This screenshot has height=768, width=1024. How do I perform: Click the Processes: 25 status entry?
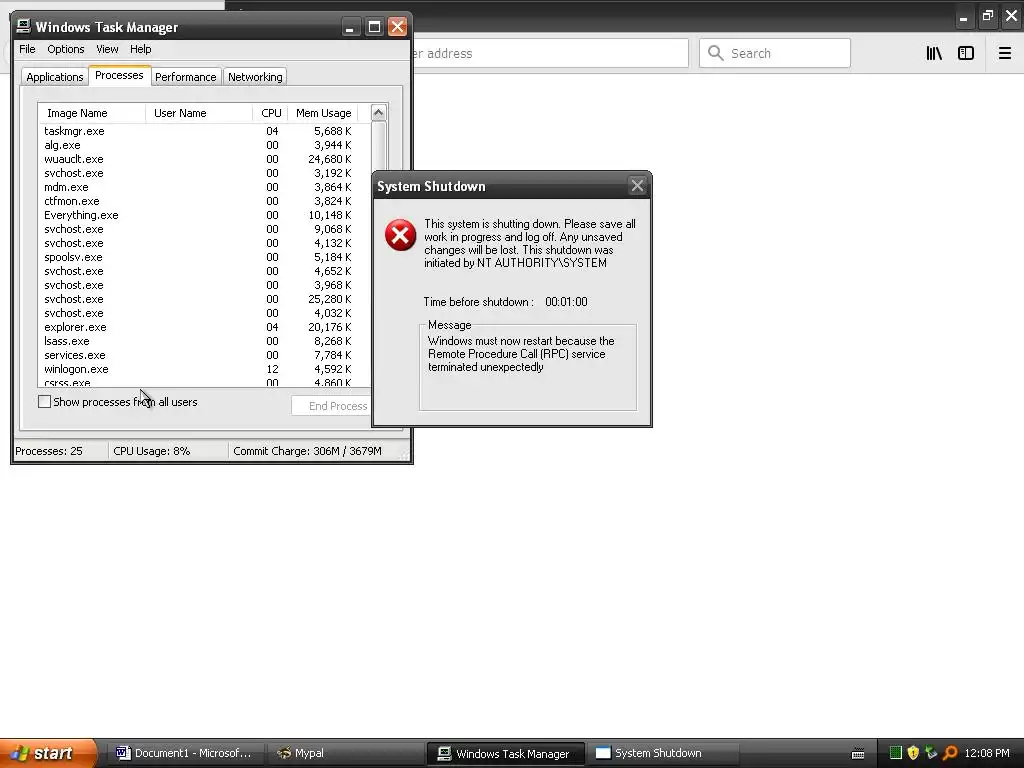coord(60,451)
